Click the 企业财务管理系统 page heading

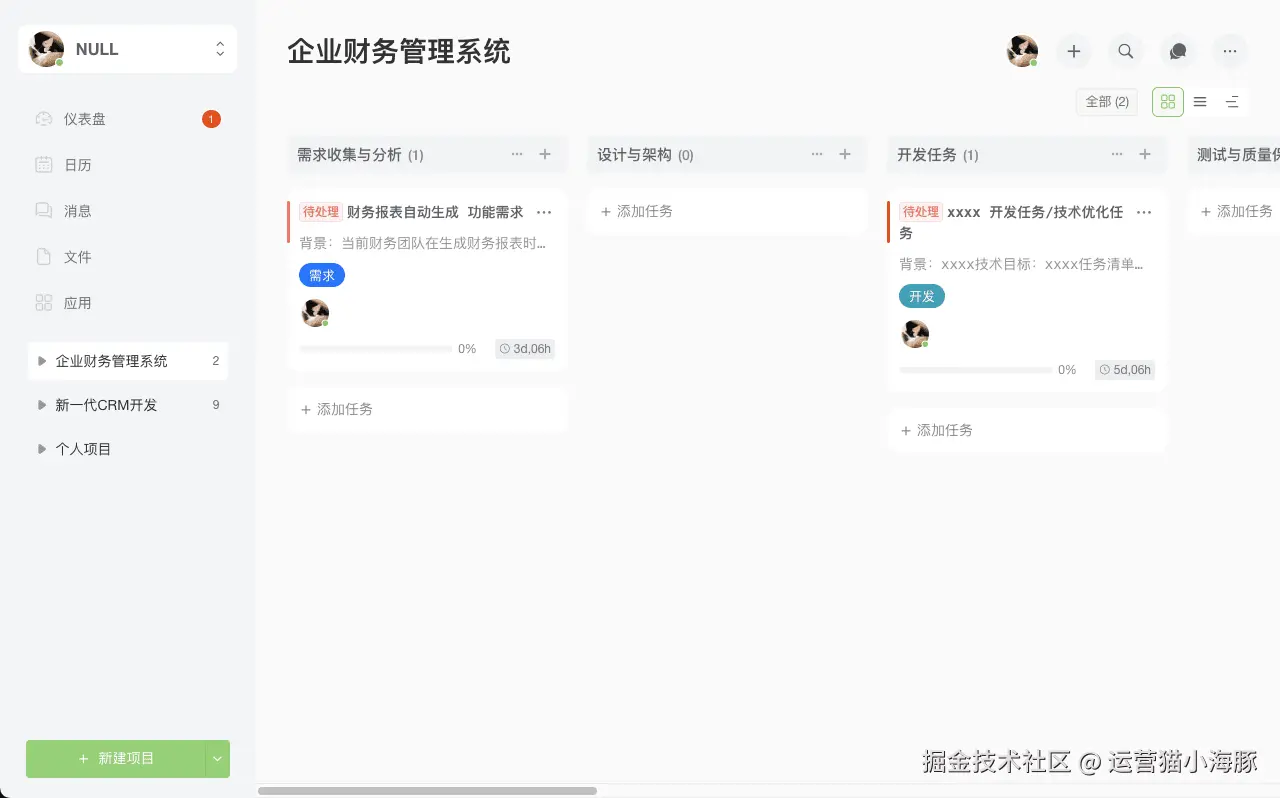(399, 52)
